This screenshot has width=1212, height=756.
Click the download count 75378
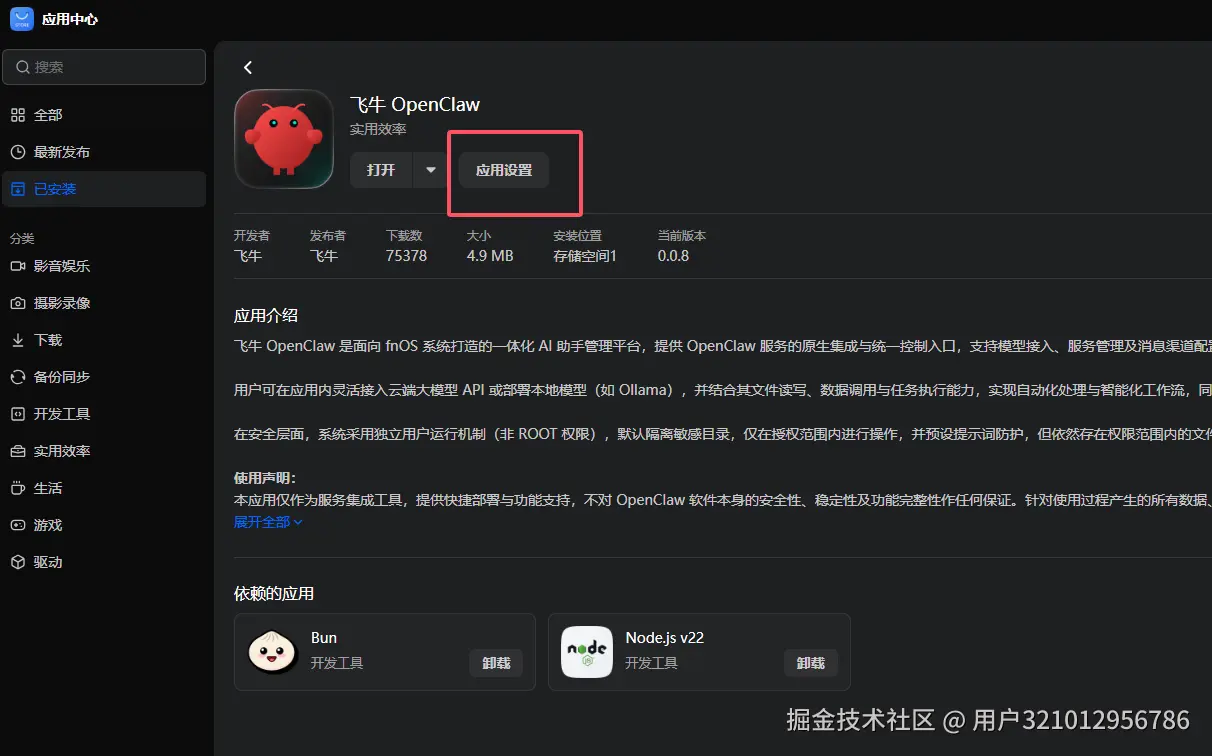click(x=406, y=256)
